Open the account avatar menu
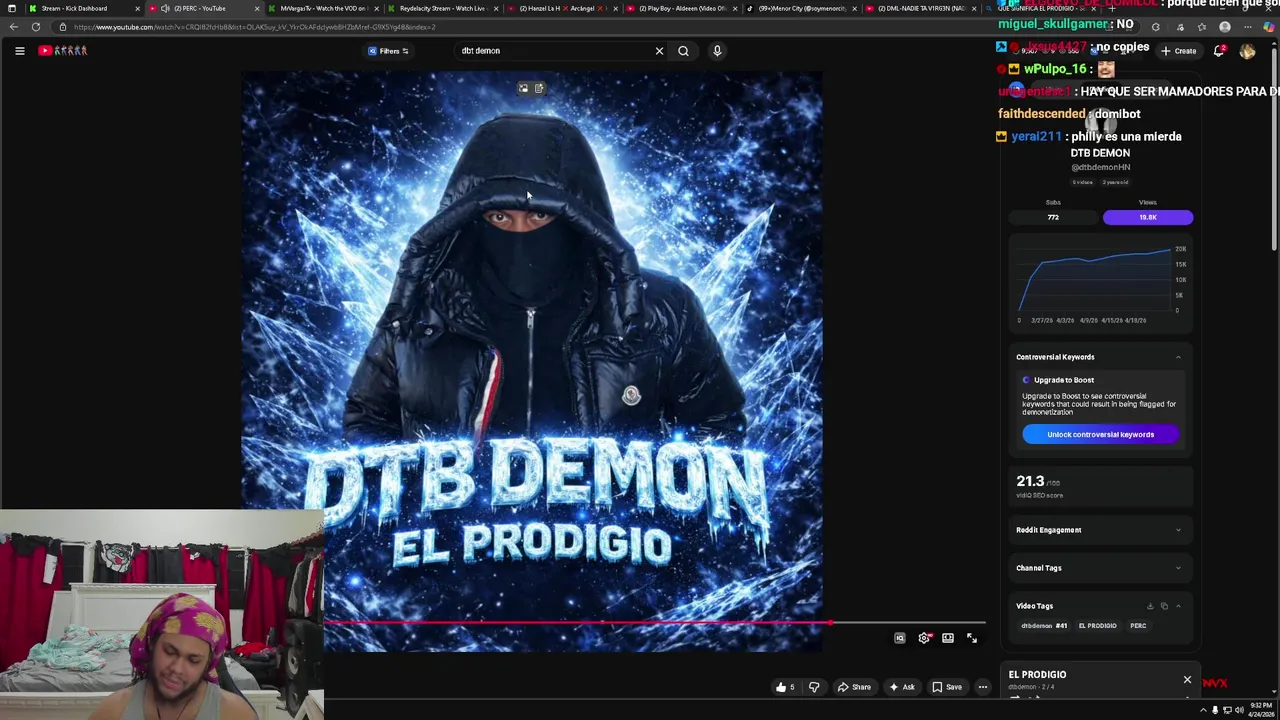 coord(1247,51)
